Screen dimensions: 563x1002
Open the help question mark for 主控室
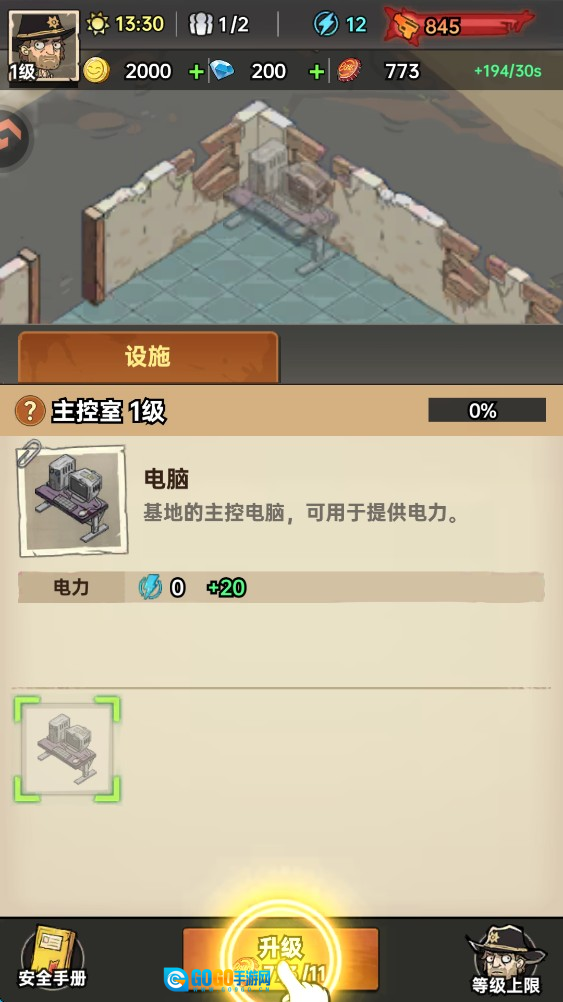pos(29,410)
